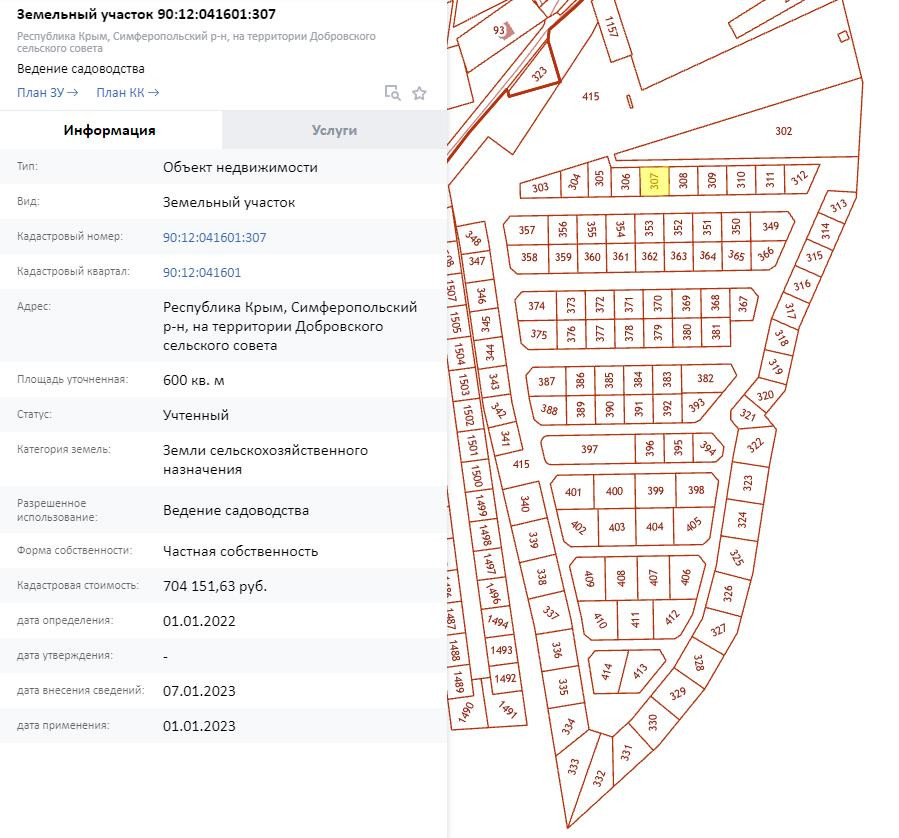The height and width of the screenshot is (838, 899).
Task: Switch to the Услуги tab
Action: [334, 130]
